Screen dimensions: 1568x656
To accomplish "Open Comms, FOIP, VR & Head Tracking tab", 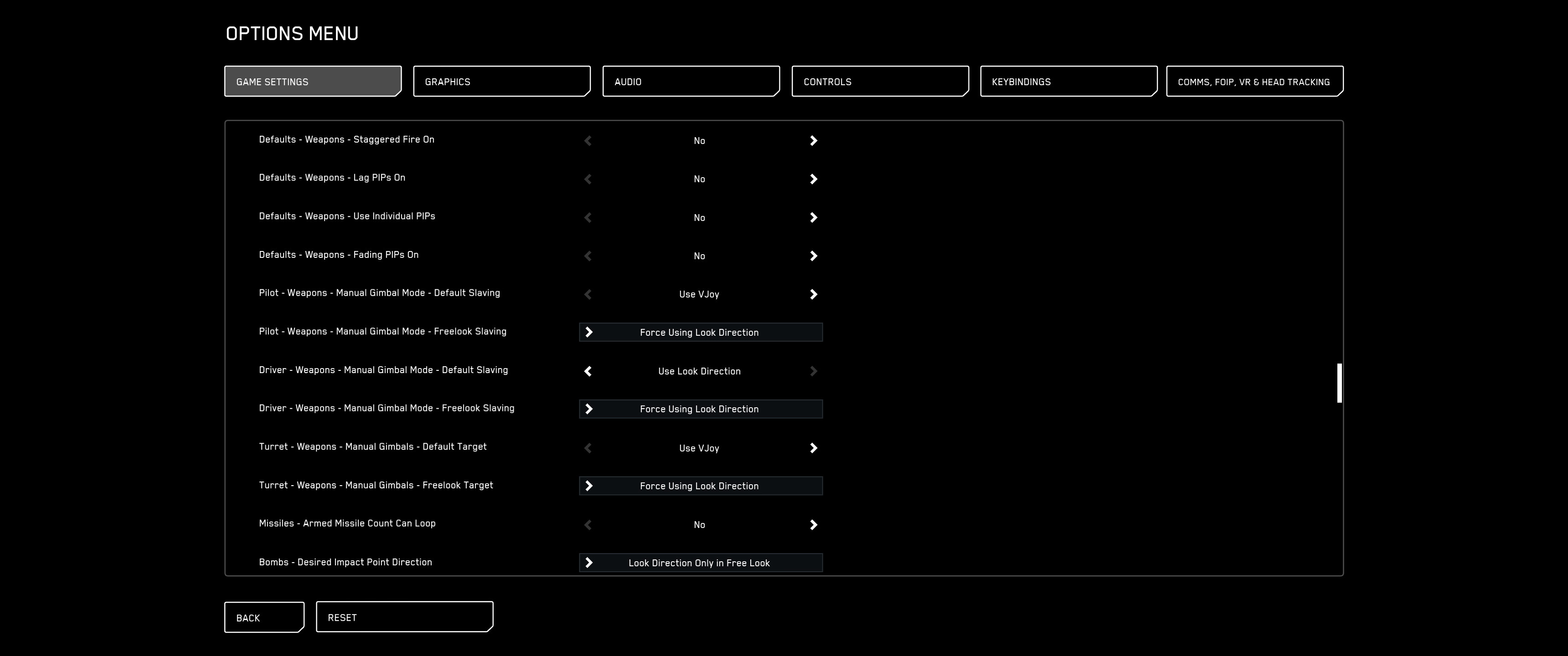I will 1254,82.
